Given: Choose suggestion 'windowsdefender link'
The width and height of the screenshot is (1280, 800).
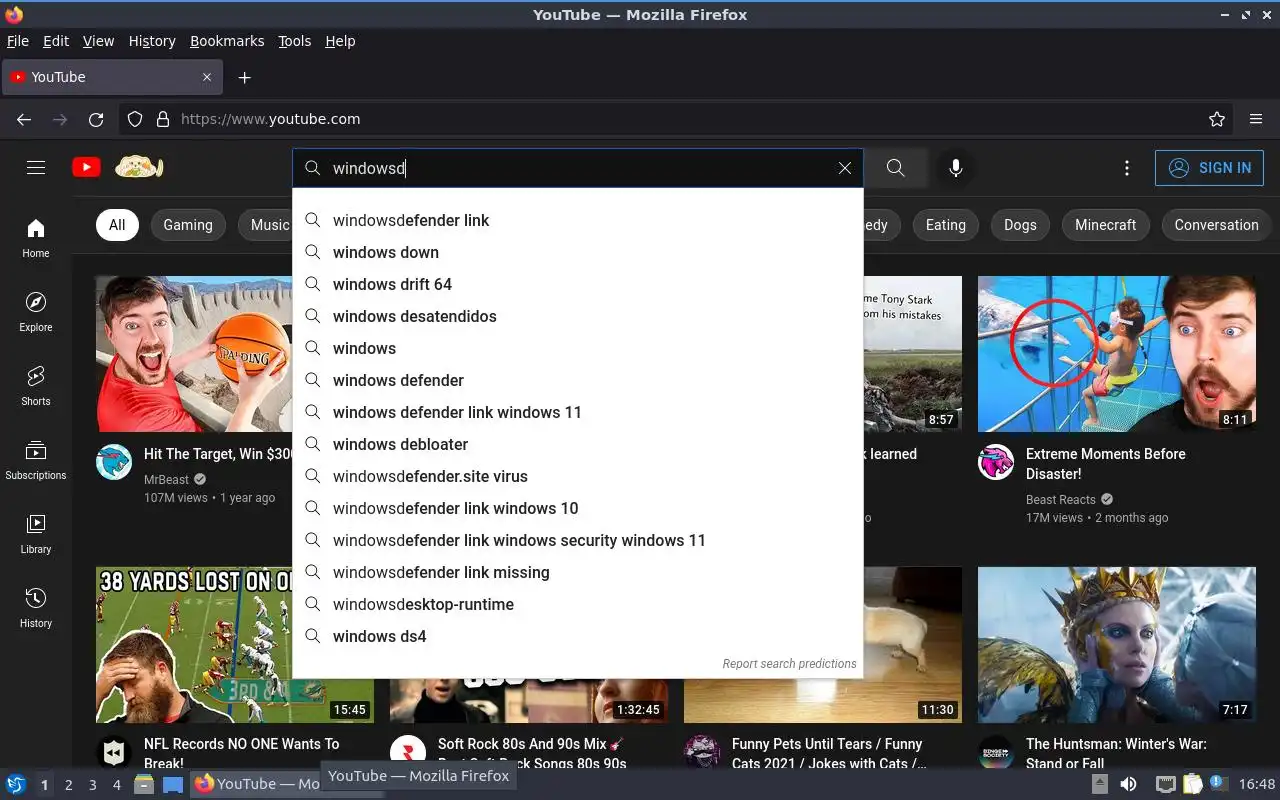Looking at the screenshot, I should [x=578, y=220].
